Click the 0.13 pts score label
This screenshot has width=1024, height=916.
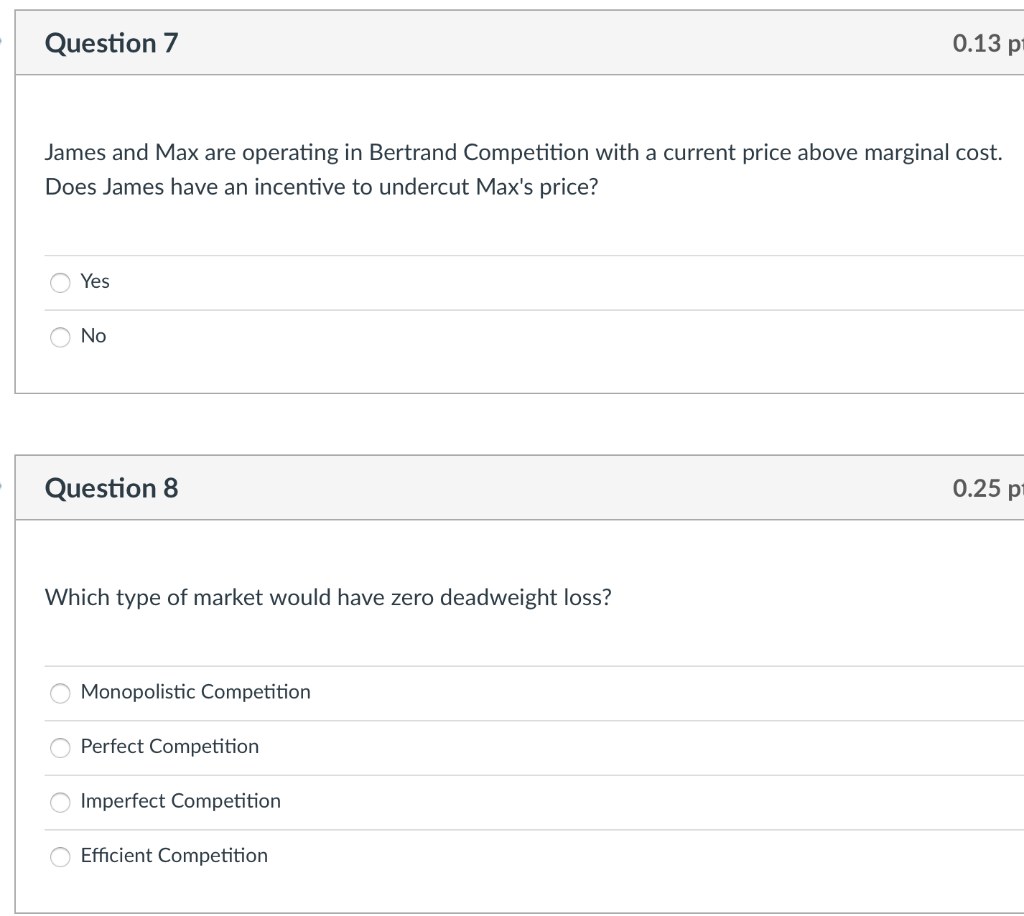(987, 44)
